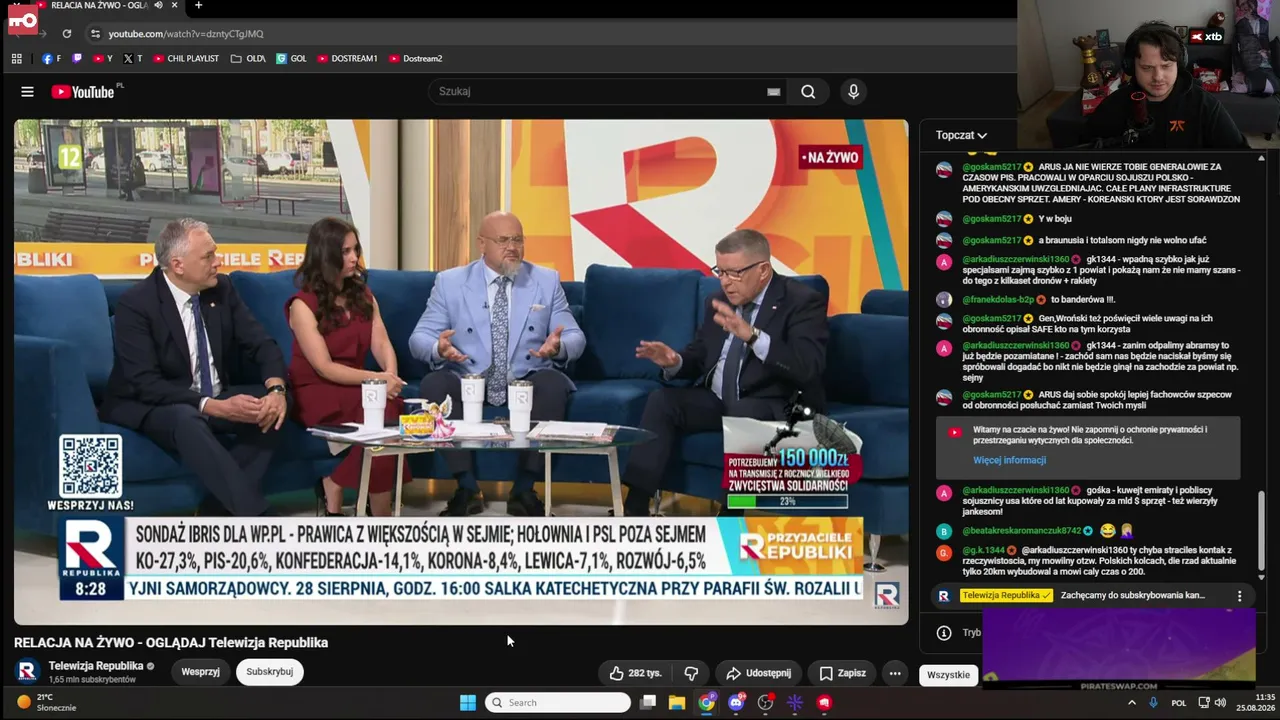
Task: Open the CHIL PLAYLIST bookmark
Action: (x=186, y=59)
